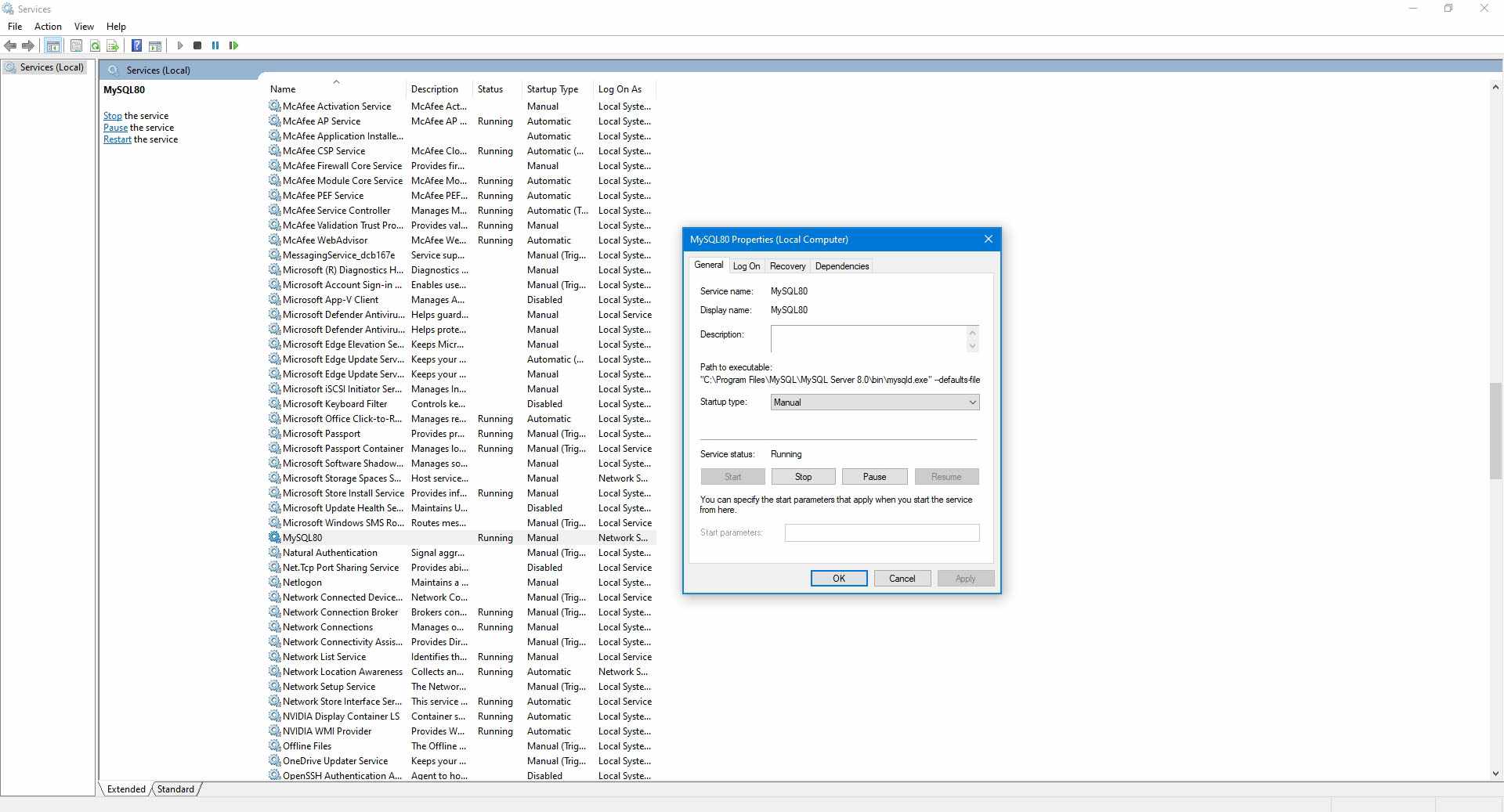Click Services (Local) node icon in tree
The height and width of the screenshot is (812, 1504).
(10, 67)
